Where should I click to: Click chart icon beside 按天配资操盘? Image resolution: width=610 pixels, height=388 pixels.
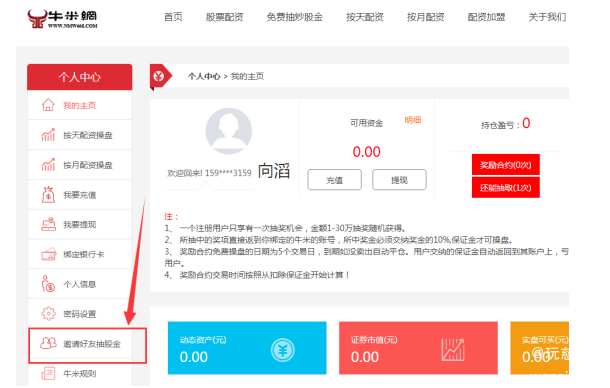point(48,135)
